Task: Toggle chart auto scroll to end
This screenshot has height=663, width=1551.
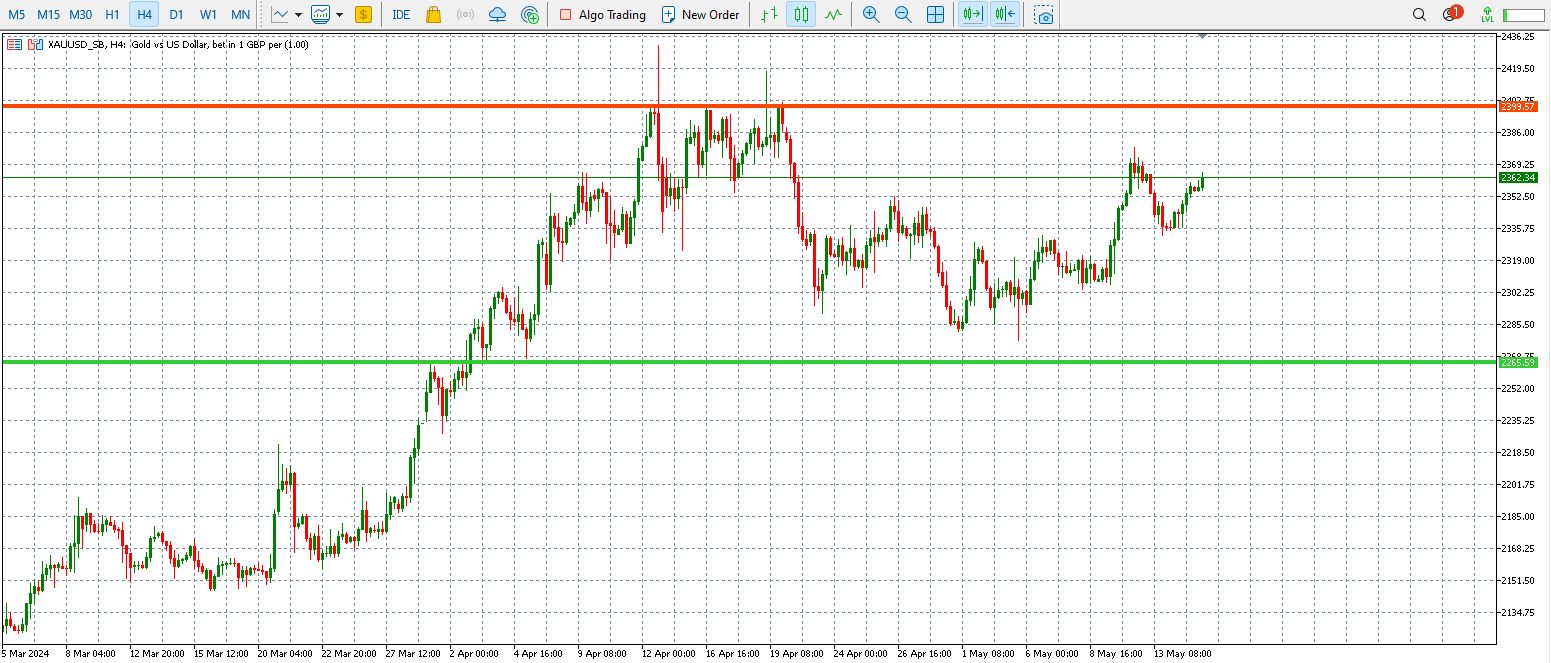Action: click(971, 15)
